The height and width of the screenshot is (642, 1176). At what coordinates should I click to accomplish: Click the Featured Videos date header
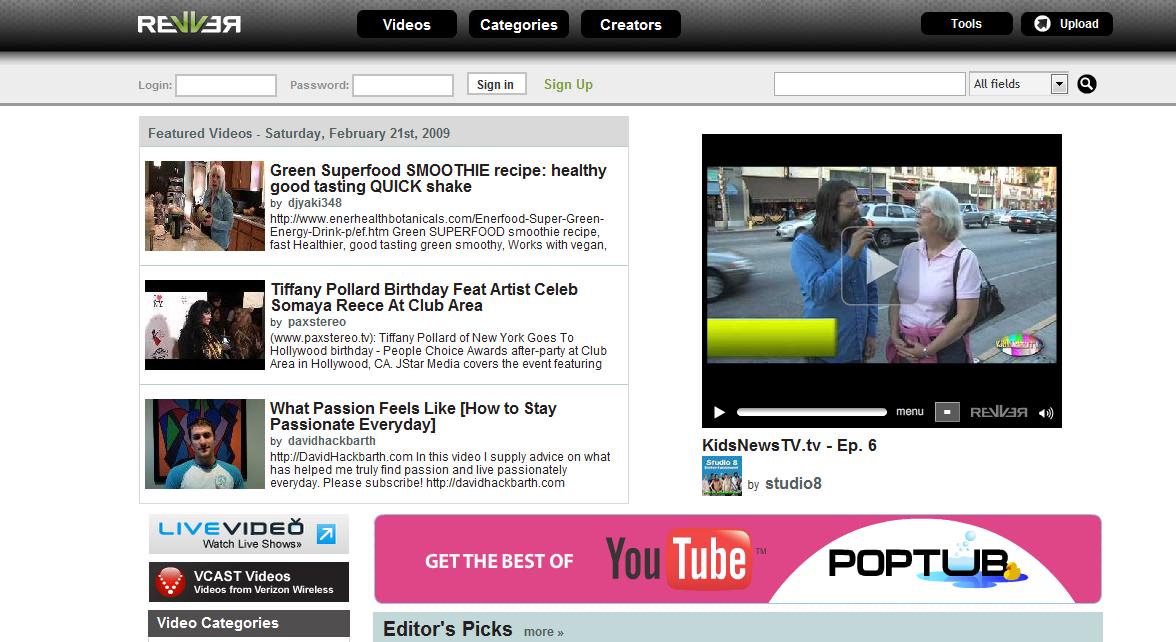[x=384, y=132]
